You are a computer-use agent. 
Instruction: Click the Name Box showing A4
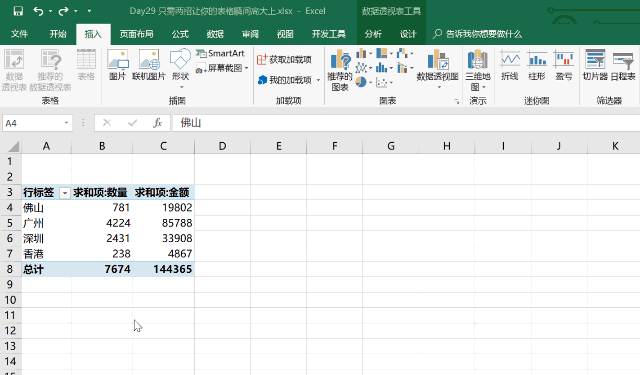click(33, 123)
